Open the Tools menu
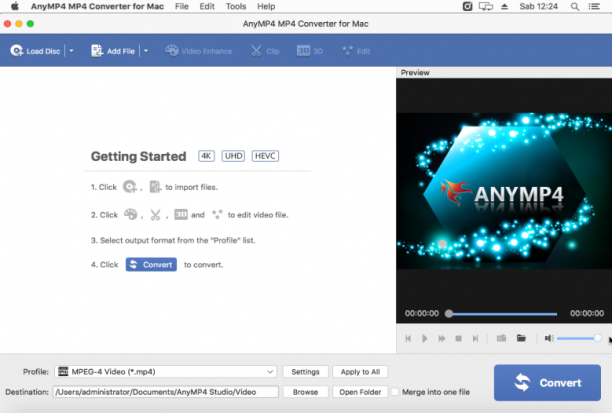This screenshot has height=413, width=612. point(236,6)
